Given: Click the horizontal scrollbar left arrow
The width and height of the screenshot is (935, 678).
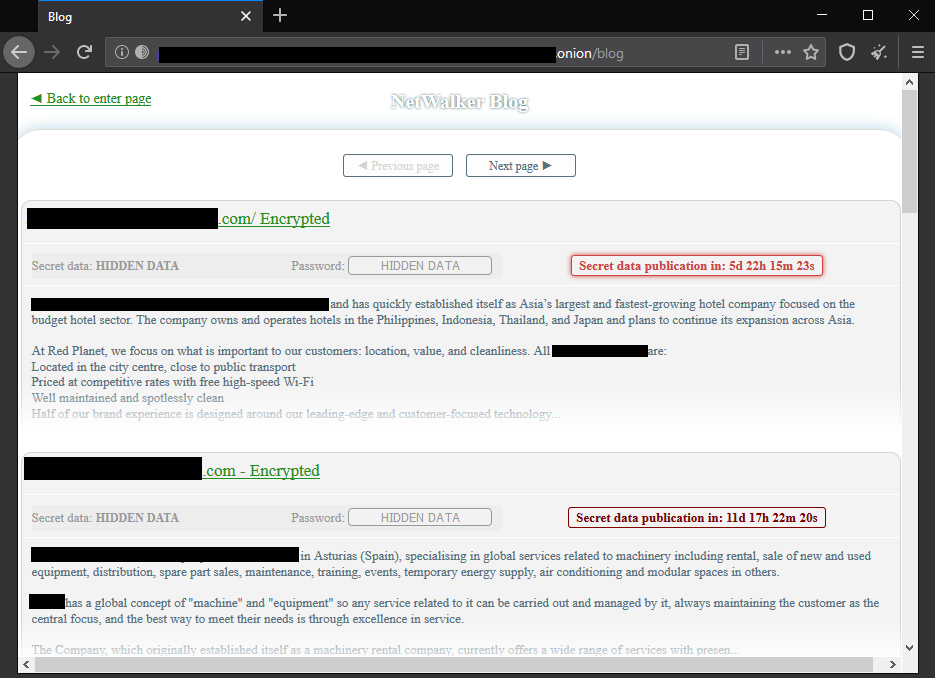Looking at the screenshot, I should point(26,664).
